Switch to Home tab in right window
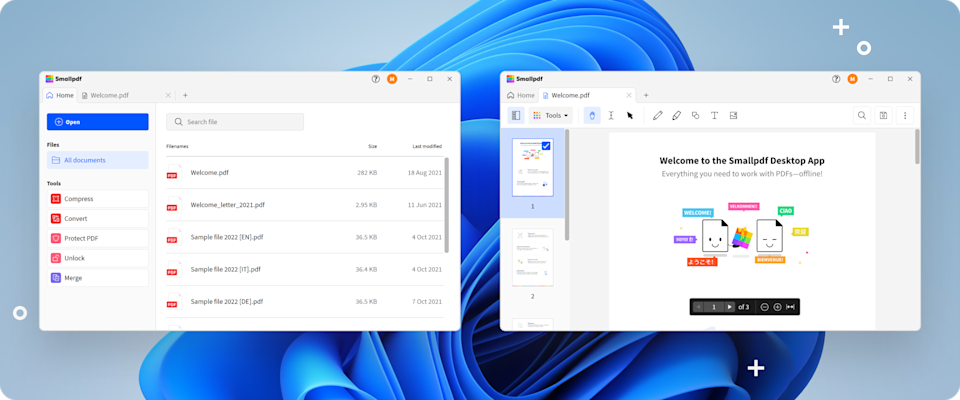The height and width of the screenshot is (400, 960). click(520, 96)
